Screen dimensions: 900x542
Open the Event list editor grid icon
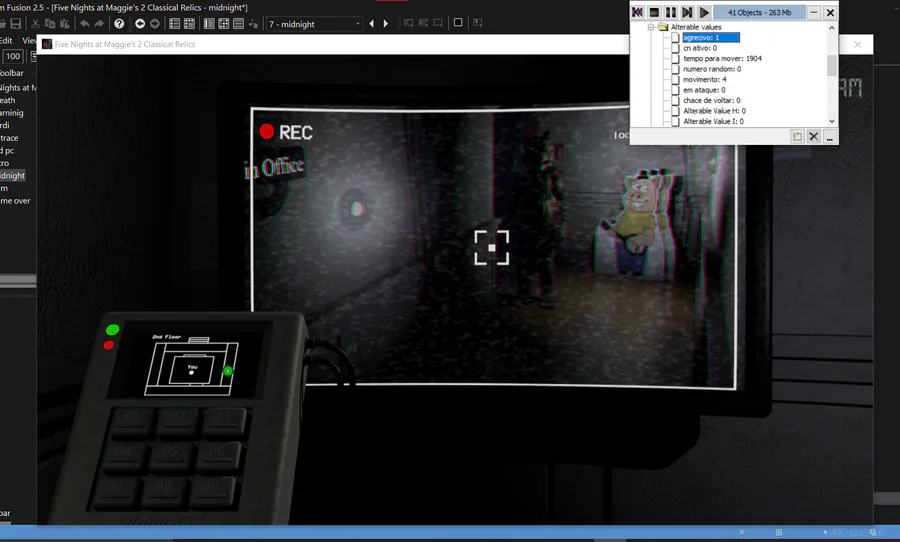(224, 24)
